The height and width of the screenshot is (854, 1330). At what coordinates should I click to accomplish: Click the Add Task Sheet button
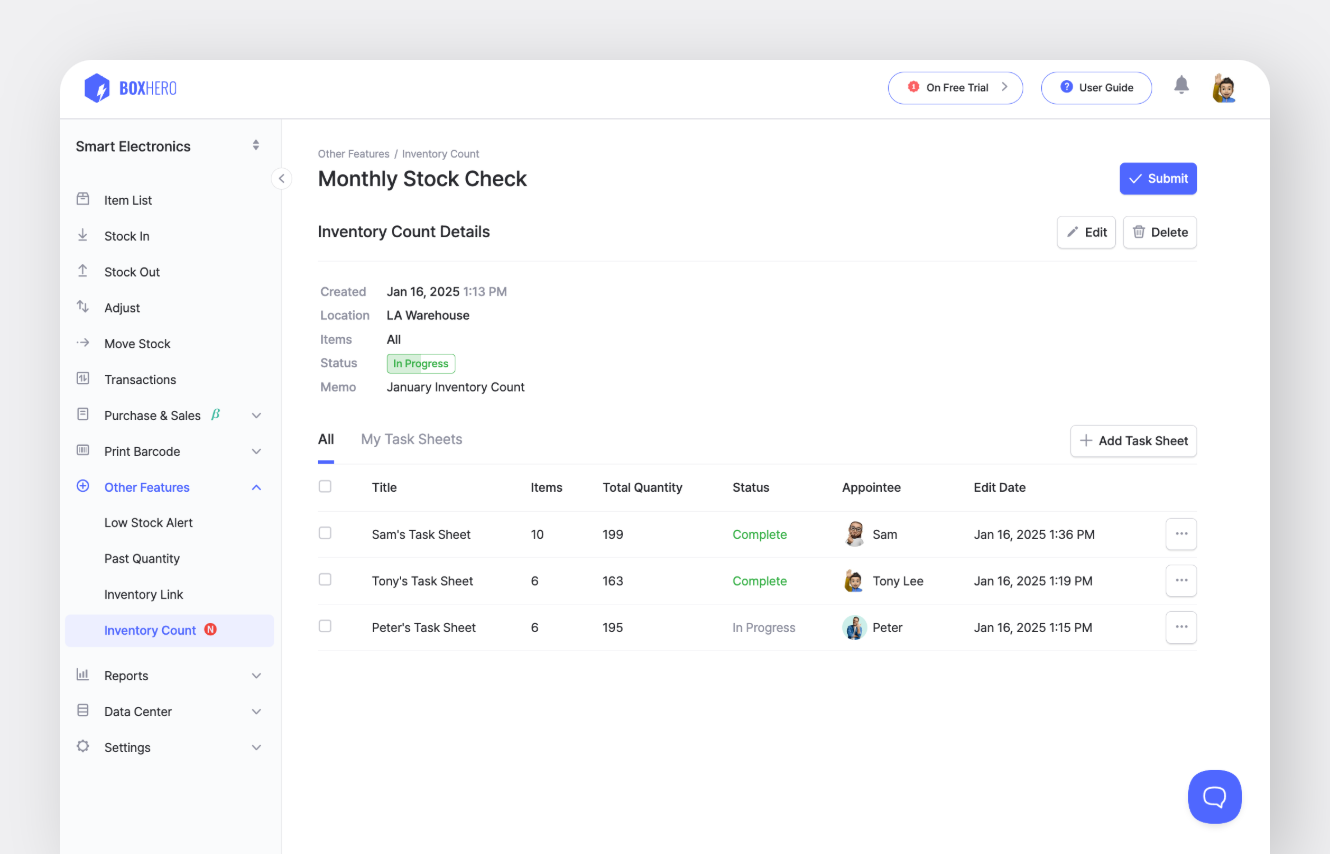click(x=1133, y=441)
